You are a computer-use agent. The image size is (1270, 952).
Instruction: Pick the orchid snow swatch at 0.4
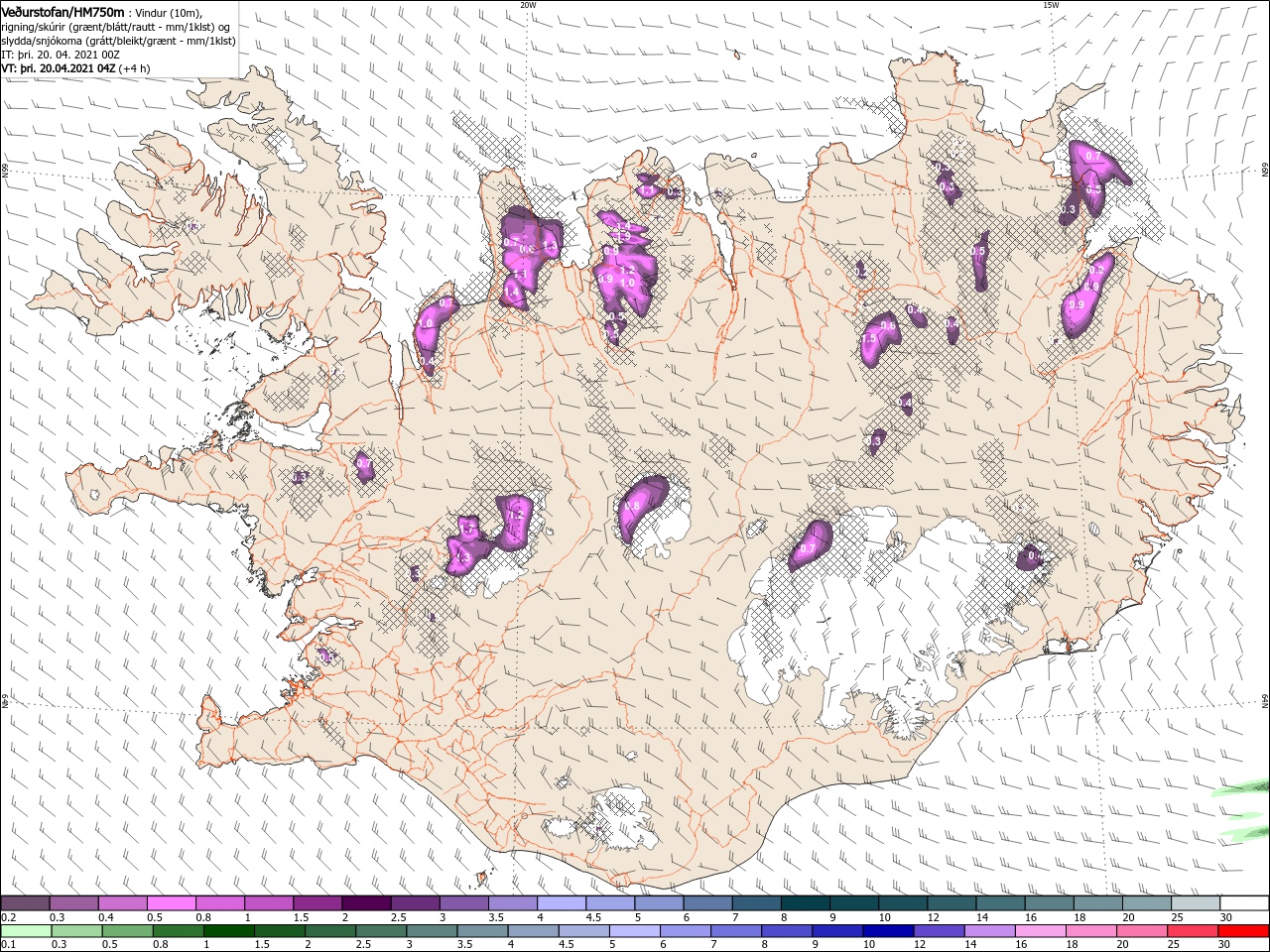coord(122,904)
